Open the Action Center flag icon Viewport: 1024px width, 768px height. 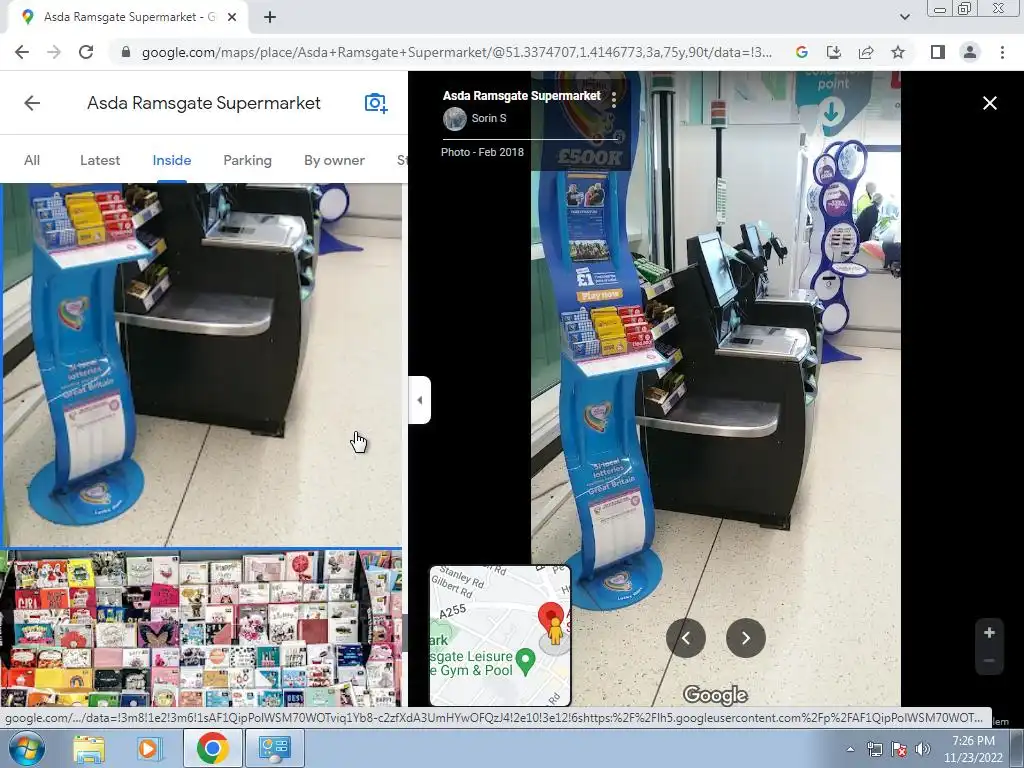click(899, 749)
